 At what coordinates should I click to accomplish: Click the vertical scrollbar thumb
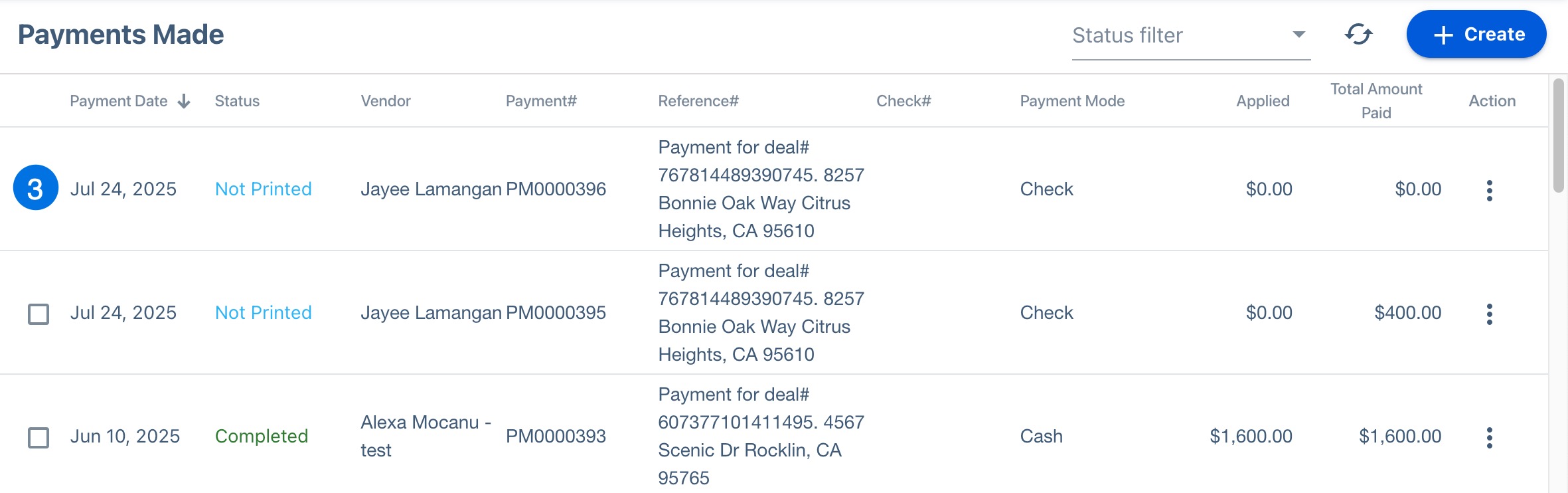pyautogui.click(x=1558, y=136)
